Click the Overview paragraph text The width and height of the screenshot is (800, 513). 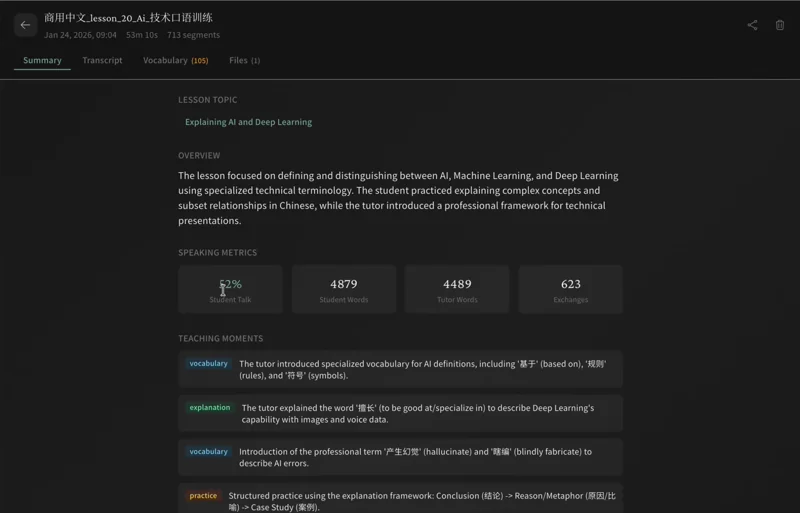398,198
